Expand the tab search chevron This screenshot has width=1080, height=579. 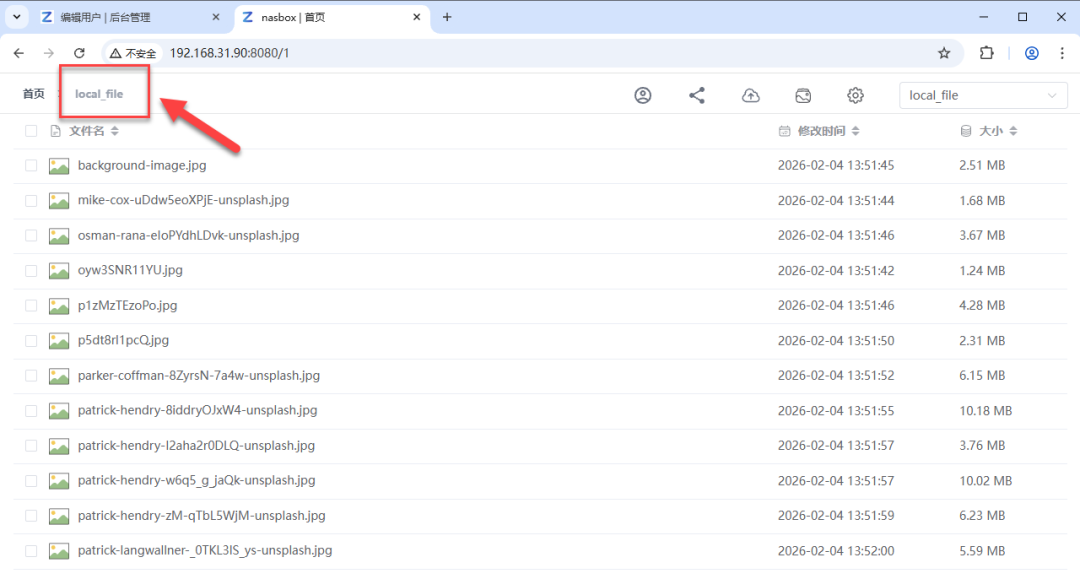[17, 17]
